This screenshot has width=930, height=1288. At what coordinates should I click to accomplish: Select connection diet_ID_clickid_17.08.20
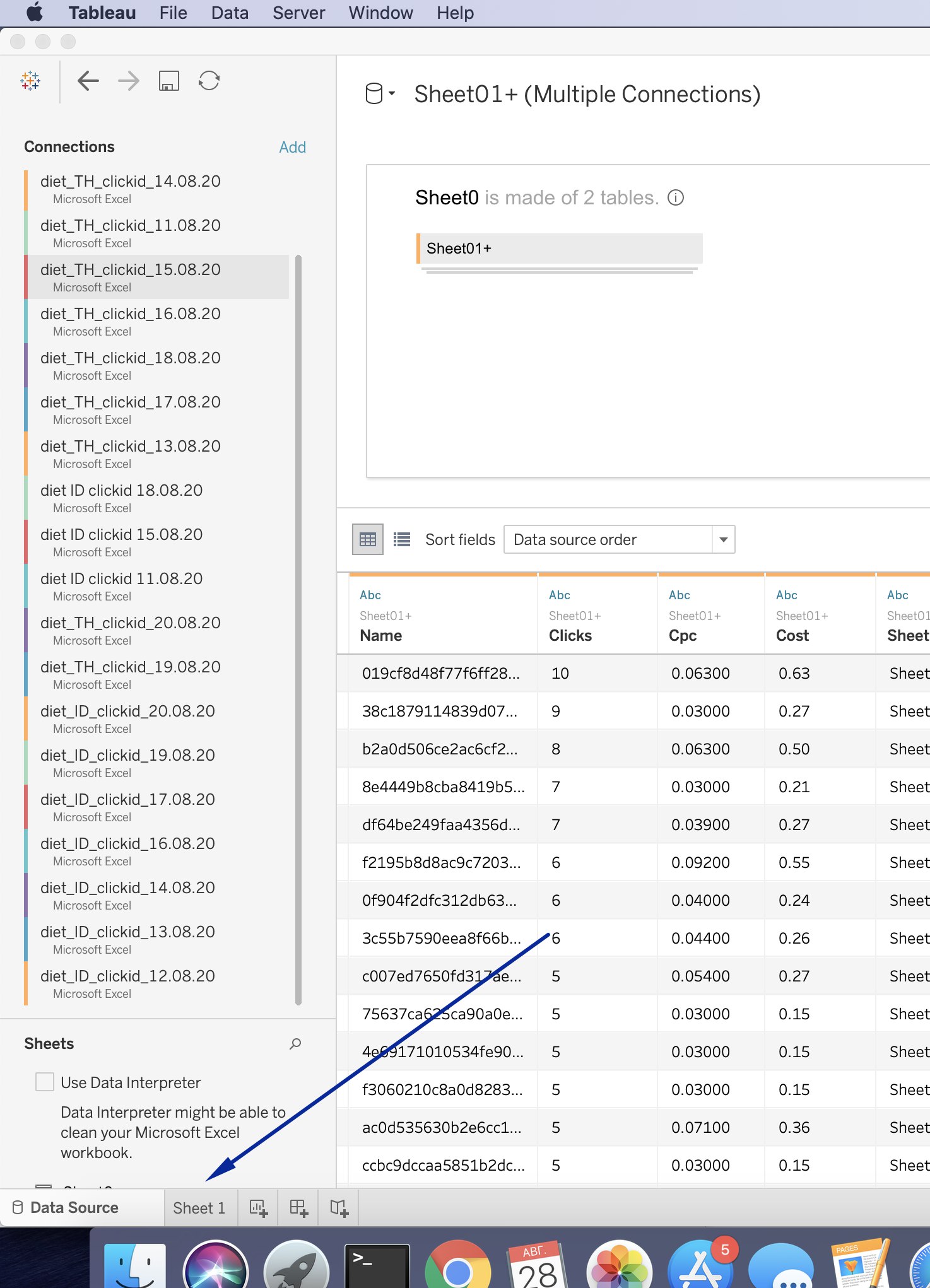(156, 807)
